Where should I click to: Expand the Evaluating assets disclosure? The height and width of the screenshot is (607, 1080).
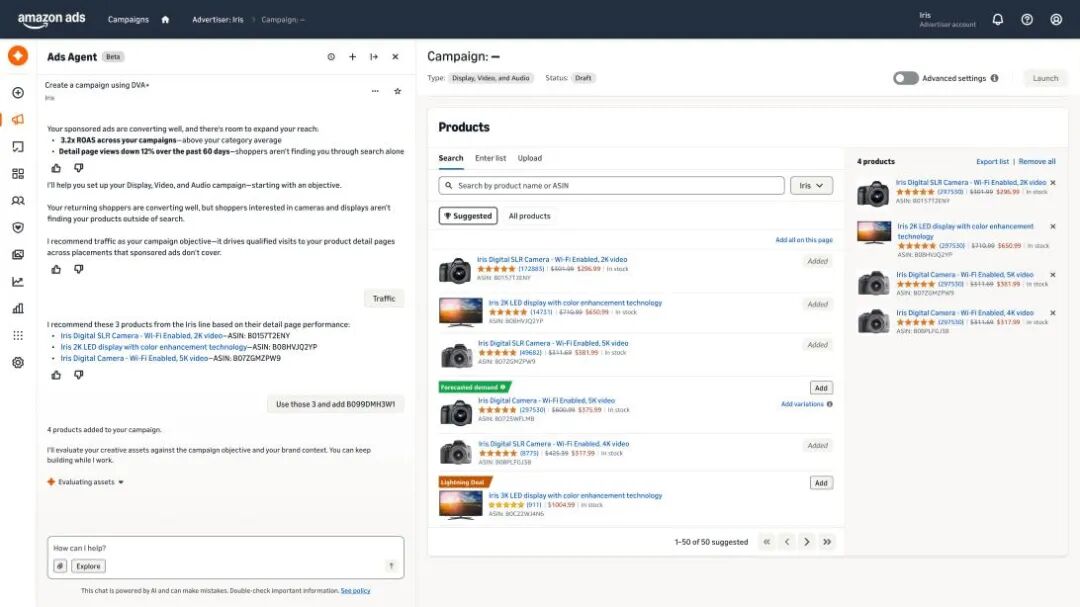coord(85,482)
